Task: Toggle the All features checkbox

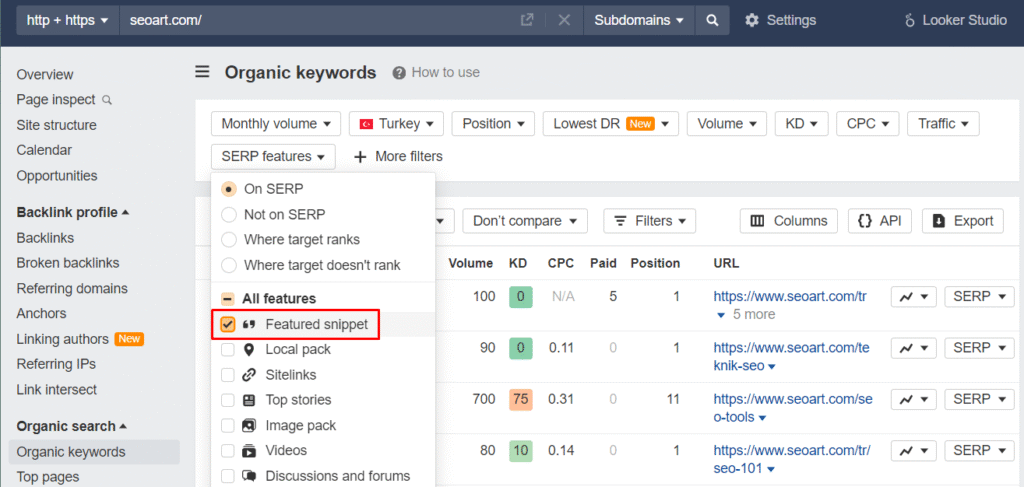Action: (228, 299)
